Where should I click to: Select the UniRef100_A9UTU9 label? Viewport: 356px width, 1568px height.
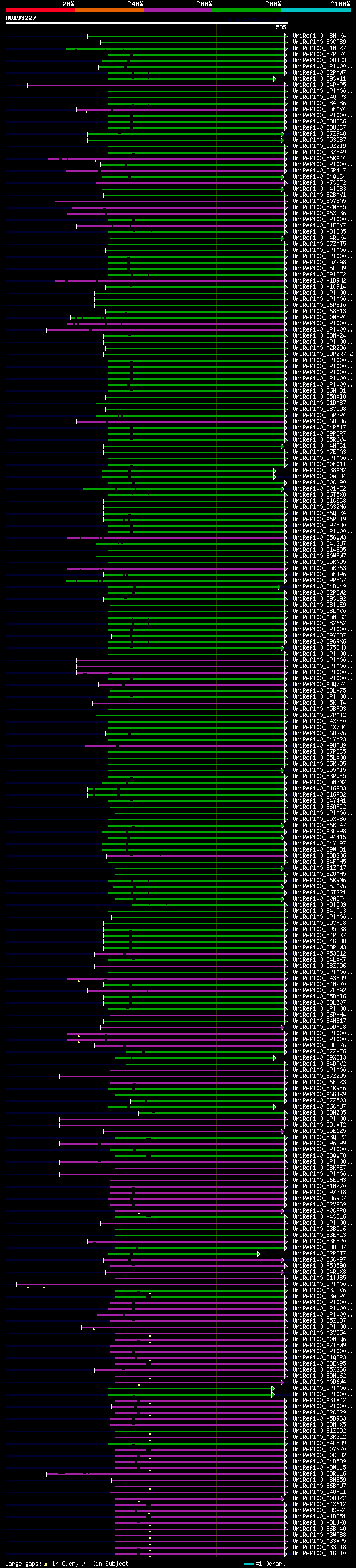click(x=319, y=746)
